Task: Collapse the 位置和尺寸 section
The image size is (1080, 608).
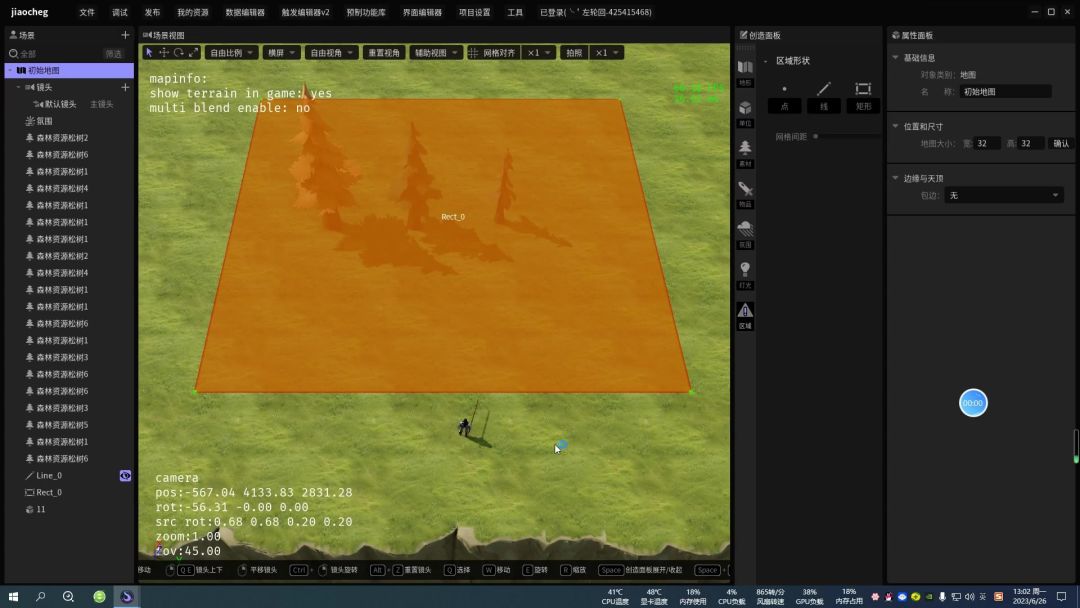Action: 895,126
